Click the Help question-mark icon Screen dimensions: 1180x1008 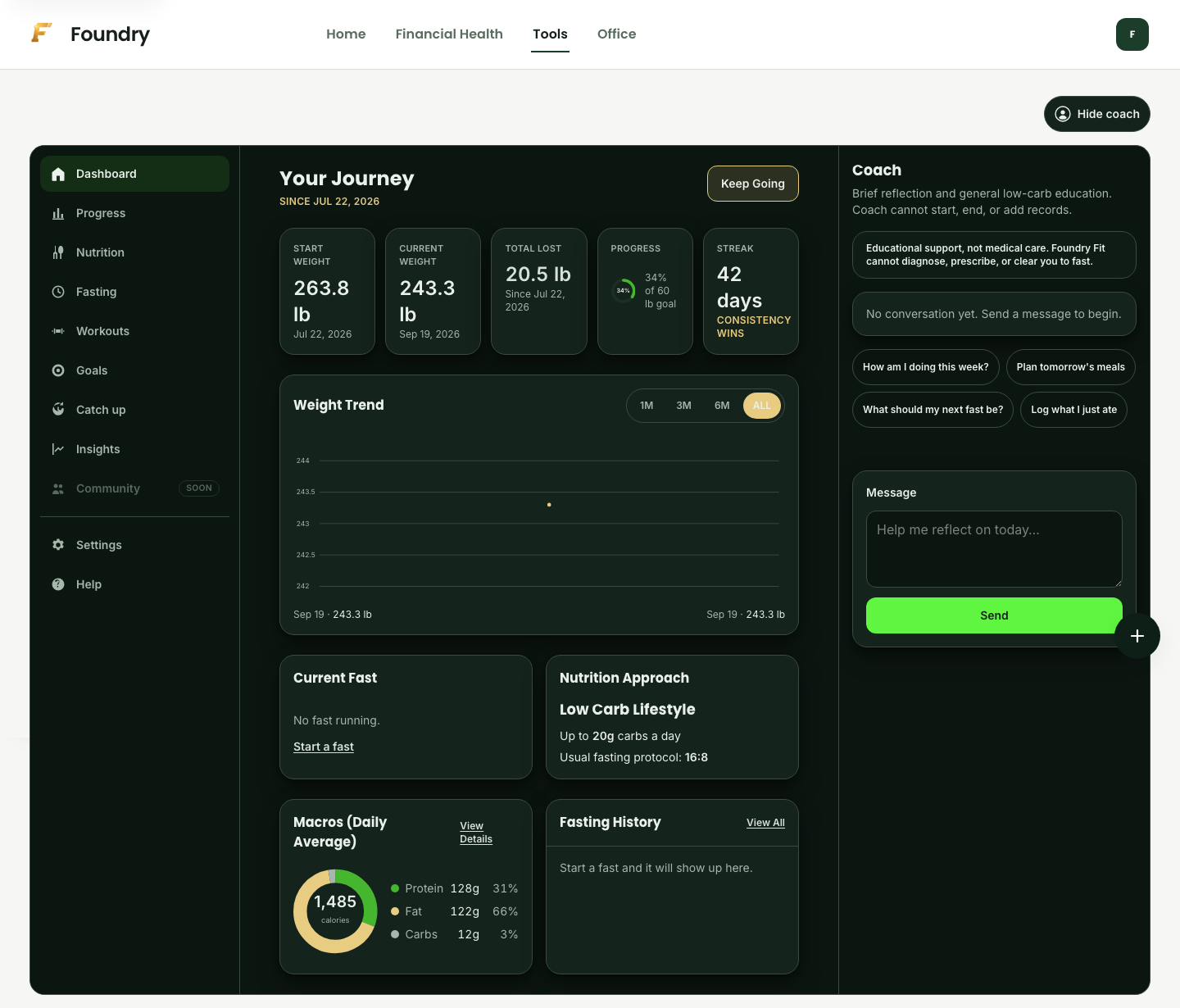coord(58,584)
